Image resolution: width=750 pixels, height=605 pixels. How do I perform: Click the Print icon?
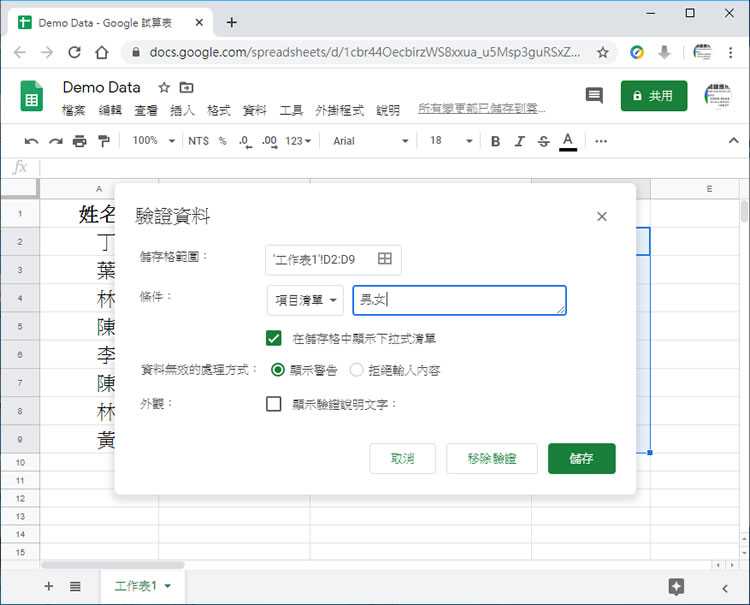pyautogui.click(x=79, y=141)
